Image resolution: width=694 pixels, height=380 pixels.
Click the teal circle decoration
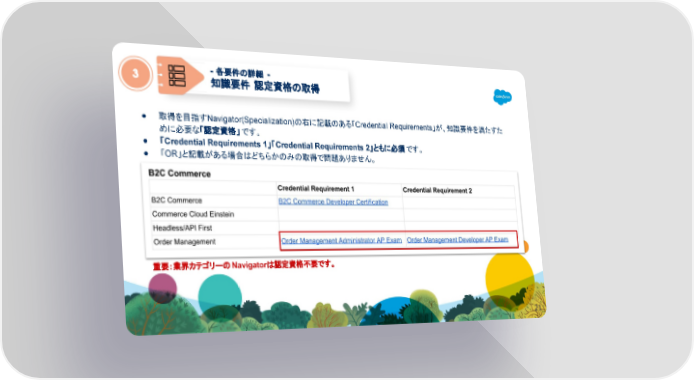point(220,296)
